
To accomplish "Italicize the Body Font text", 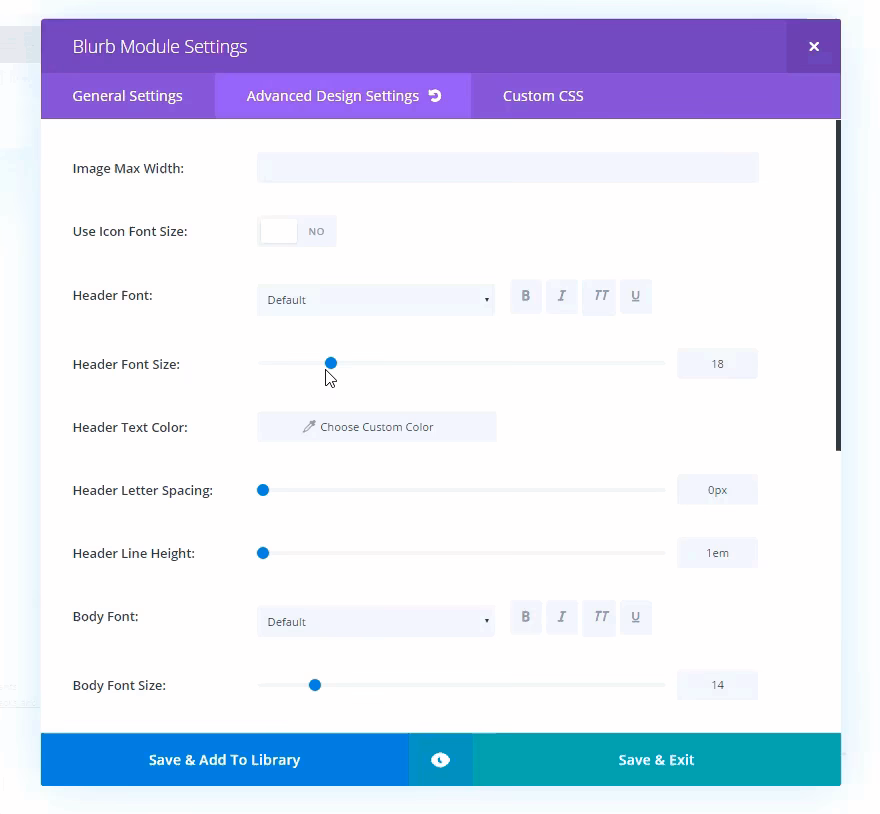I will pos(562,617).
